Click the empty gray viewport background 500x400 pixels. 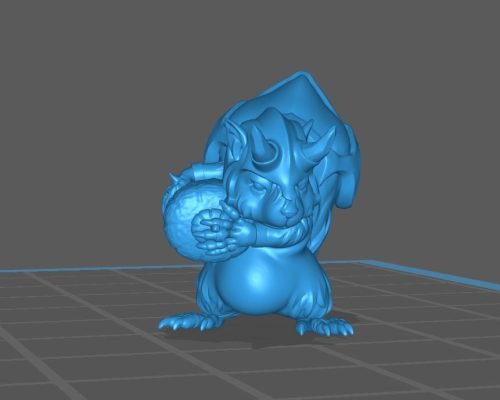pos(100,100)
